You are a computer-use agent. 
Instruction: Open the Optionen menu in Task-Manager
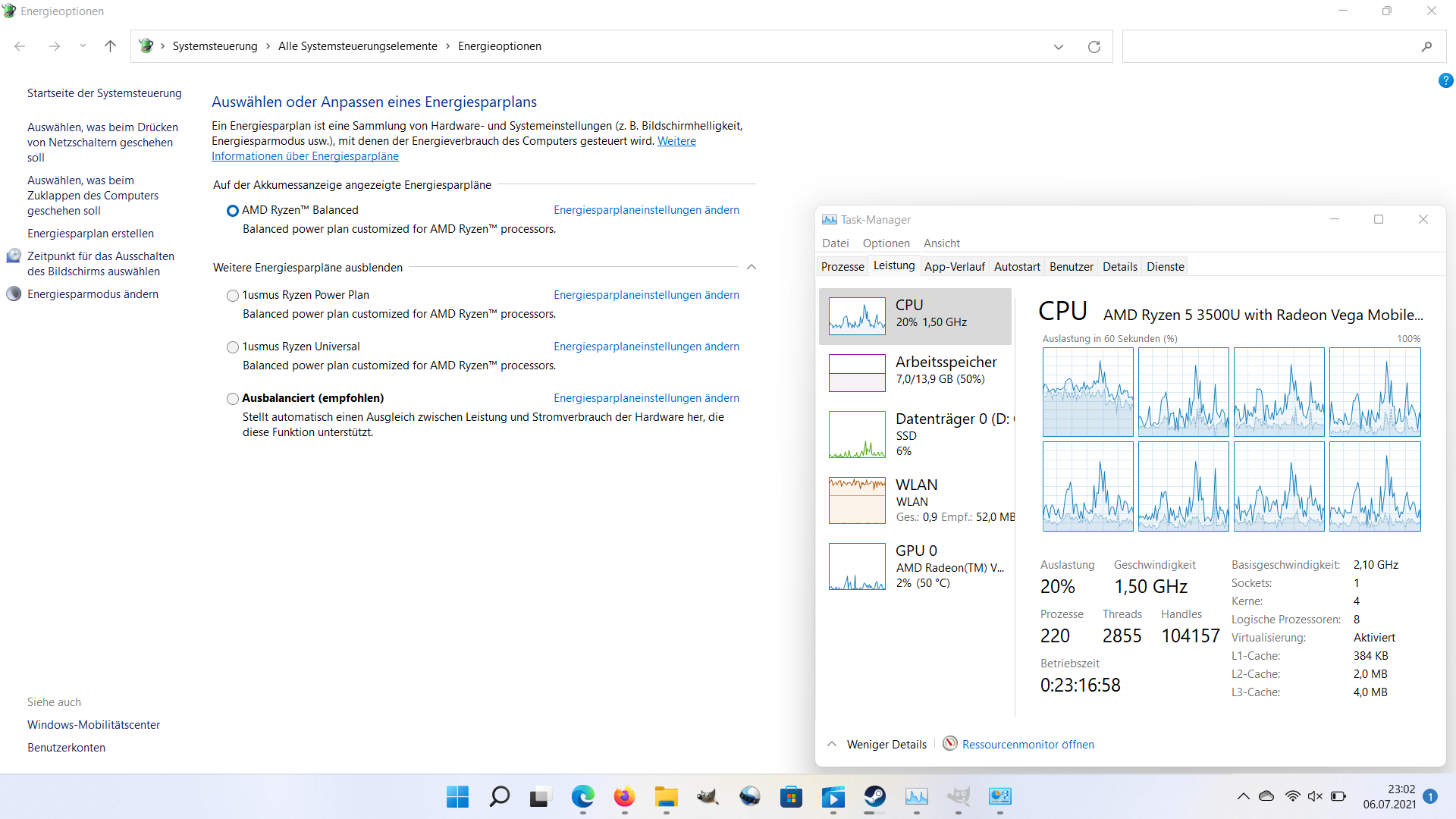click(886, 243)
